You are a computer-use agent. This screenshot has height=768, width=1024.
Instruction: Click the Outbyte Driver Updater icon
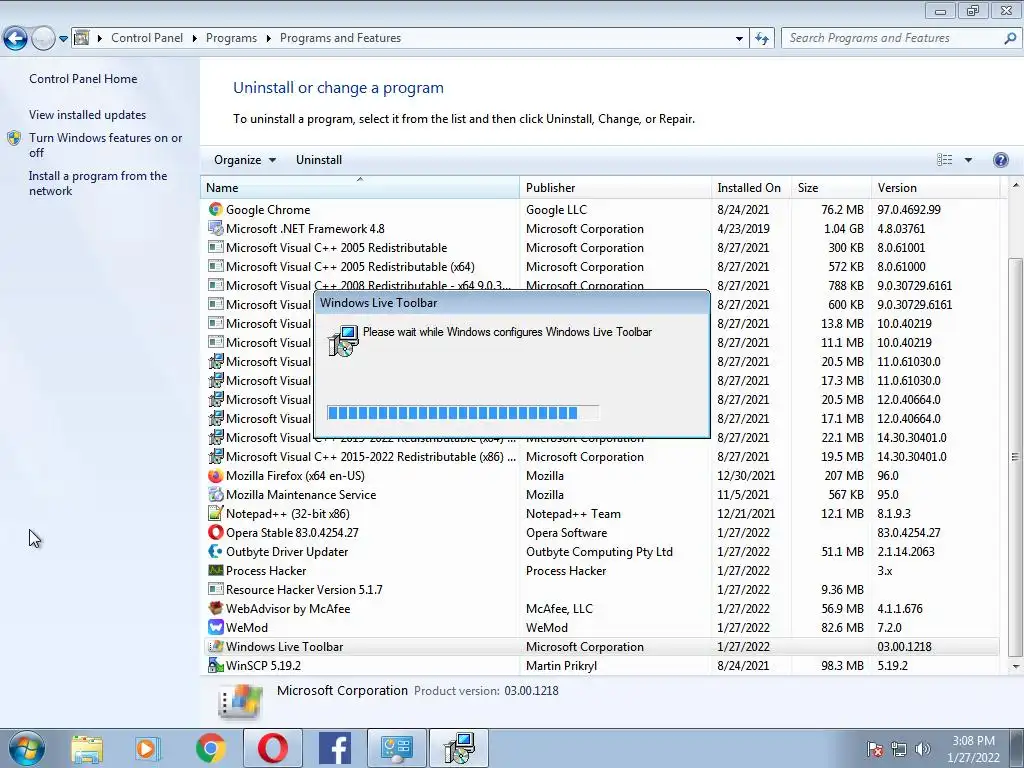[216, 551]
